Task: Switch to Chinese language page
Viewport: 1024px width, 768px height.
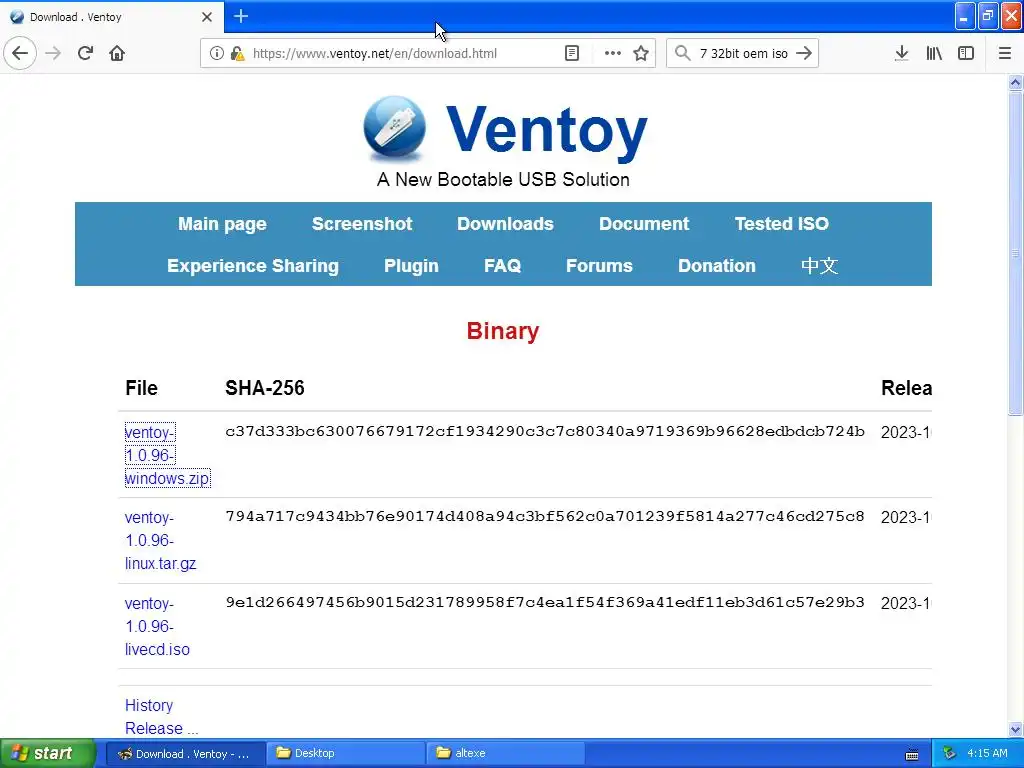Action: click(x=819, y=266)
